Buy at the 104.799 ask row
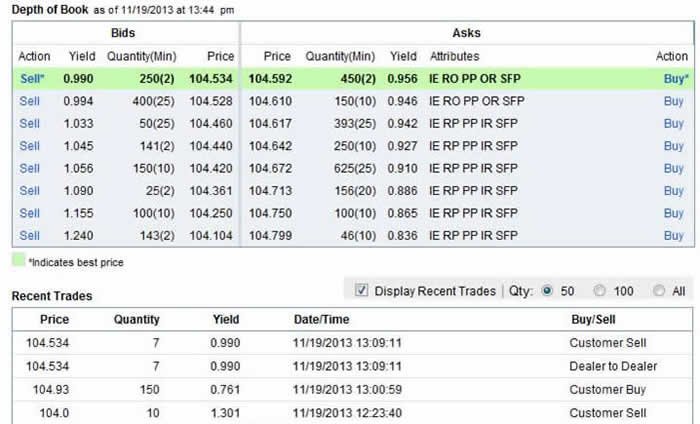The width and height of the screenshot is (700, 424). pos(674,236)
